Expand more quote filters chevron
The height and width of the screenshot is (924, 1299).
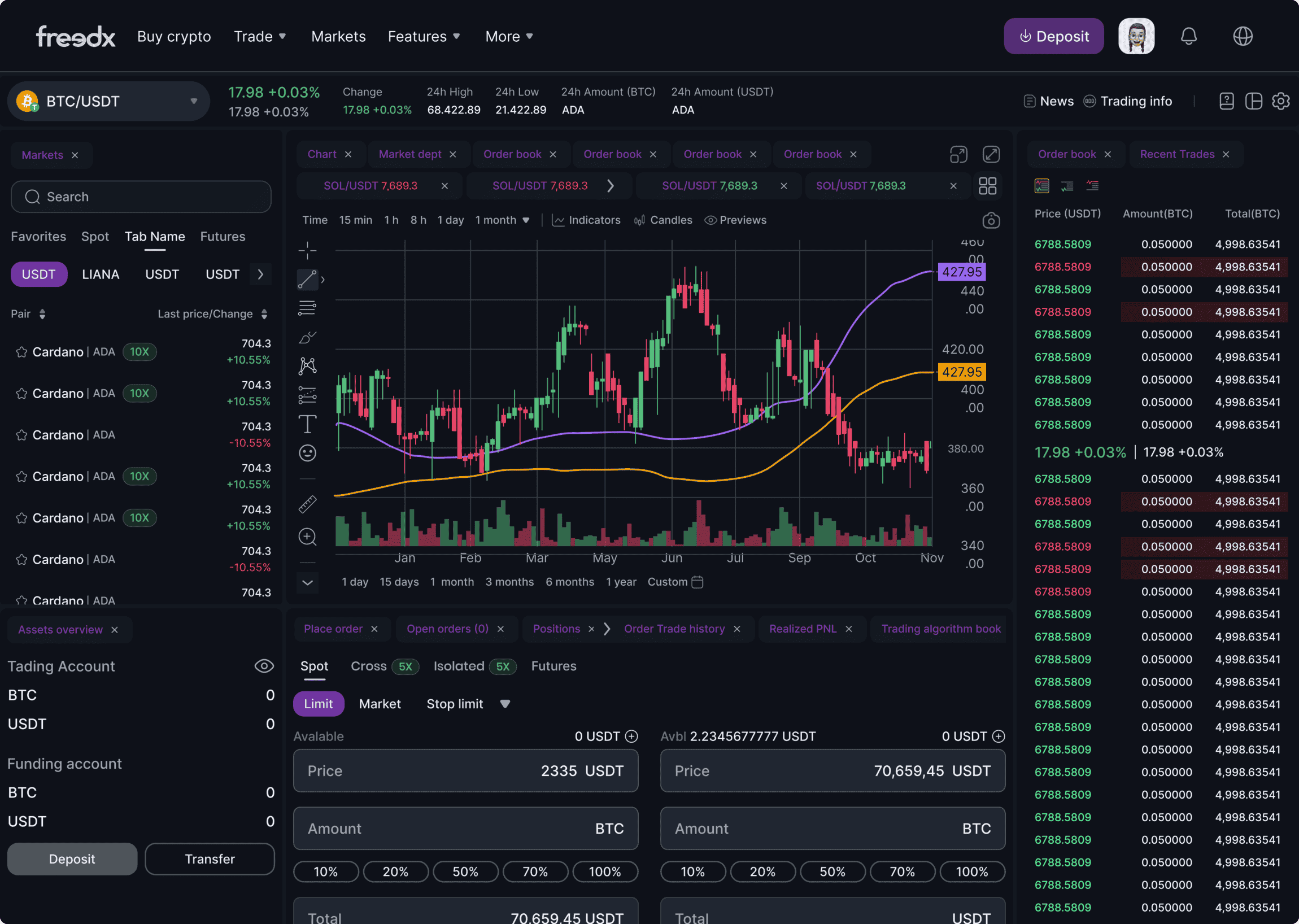tap(260, 274)
